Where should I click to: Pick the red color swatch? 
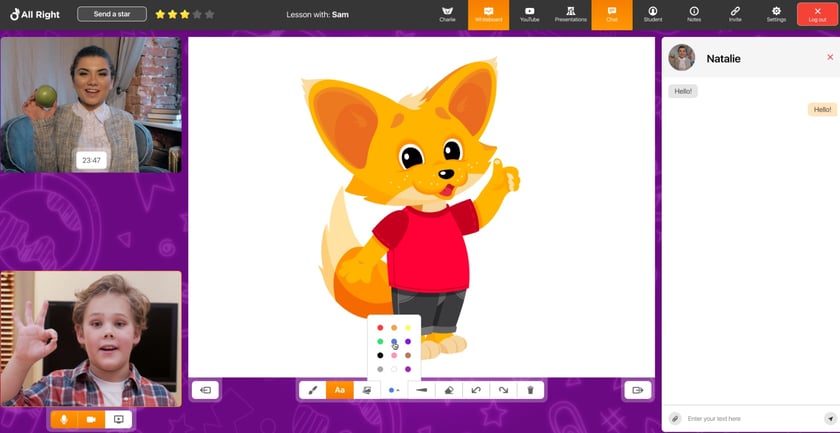[x=380, y=328]
